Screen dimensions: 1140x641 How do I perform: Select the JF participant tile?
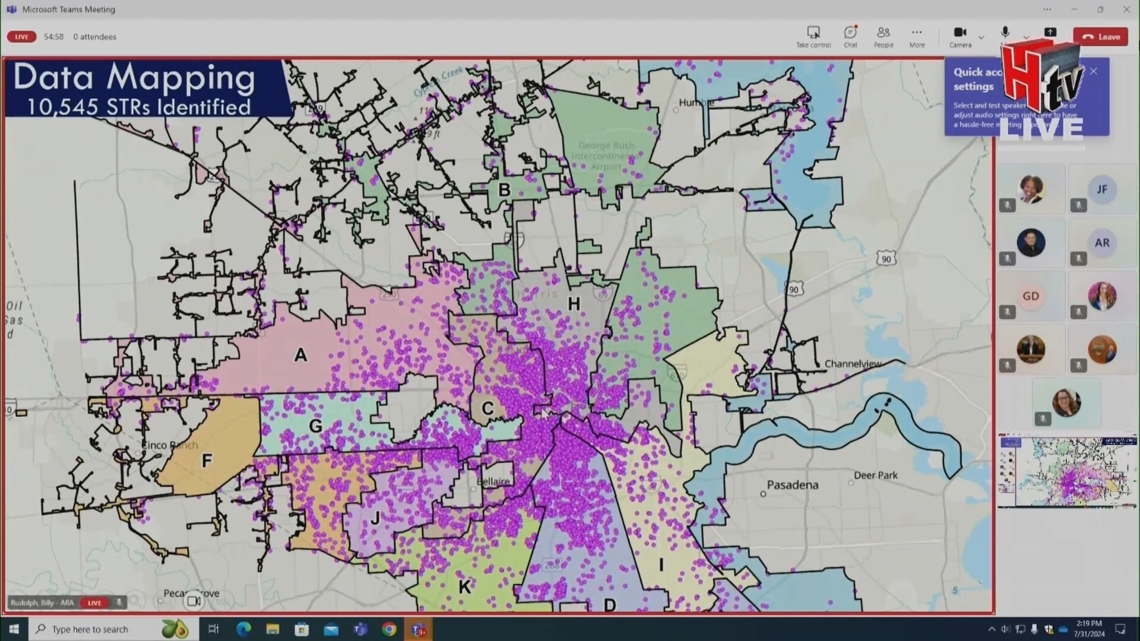(1102, 189)
